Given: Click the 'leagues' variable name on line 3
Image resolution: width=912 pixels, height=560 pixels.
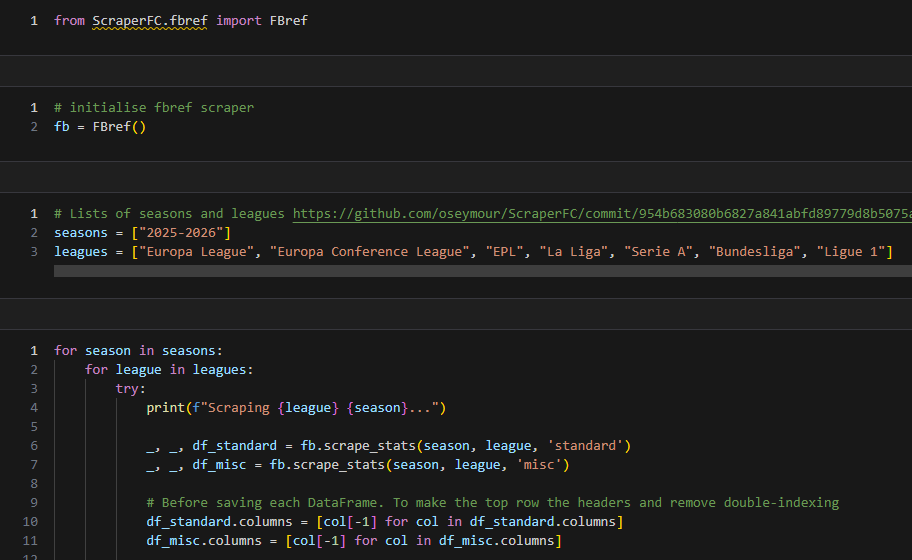Looking at the screenshot, I should pos(81,252).
